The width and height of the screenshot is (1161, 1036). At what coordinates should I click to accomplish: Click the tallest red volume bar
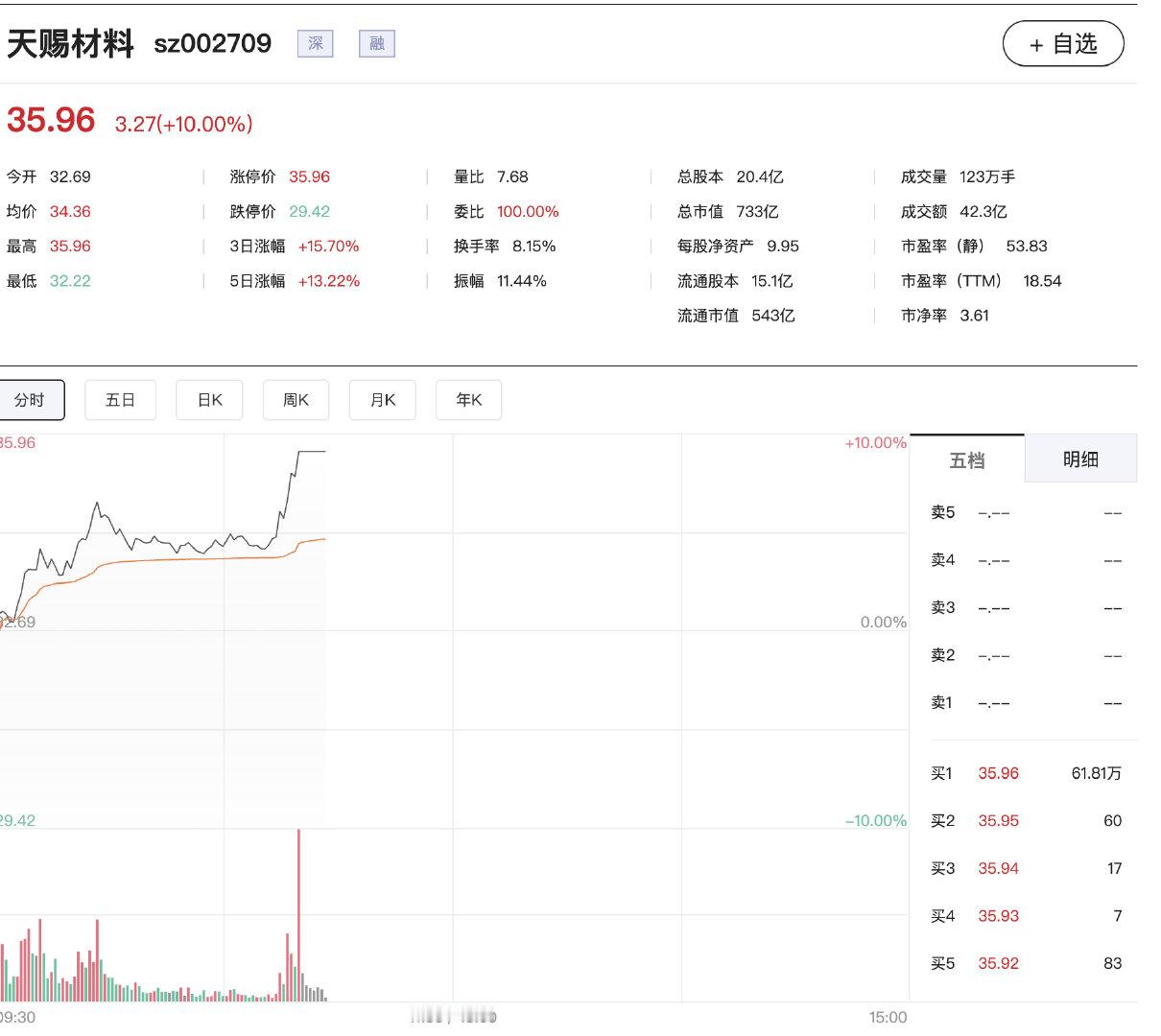[x=298, y=915]
